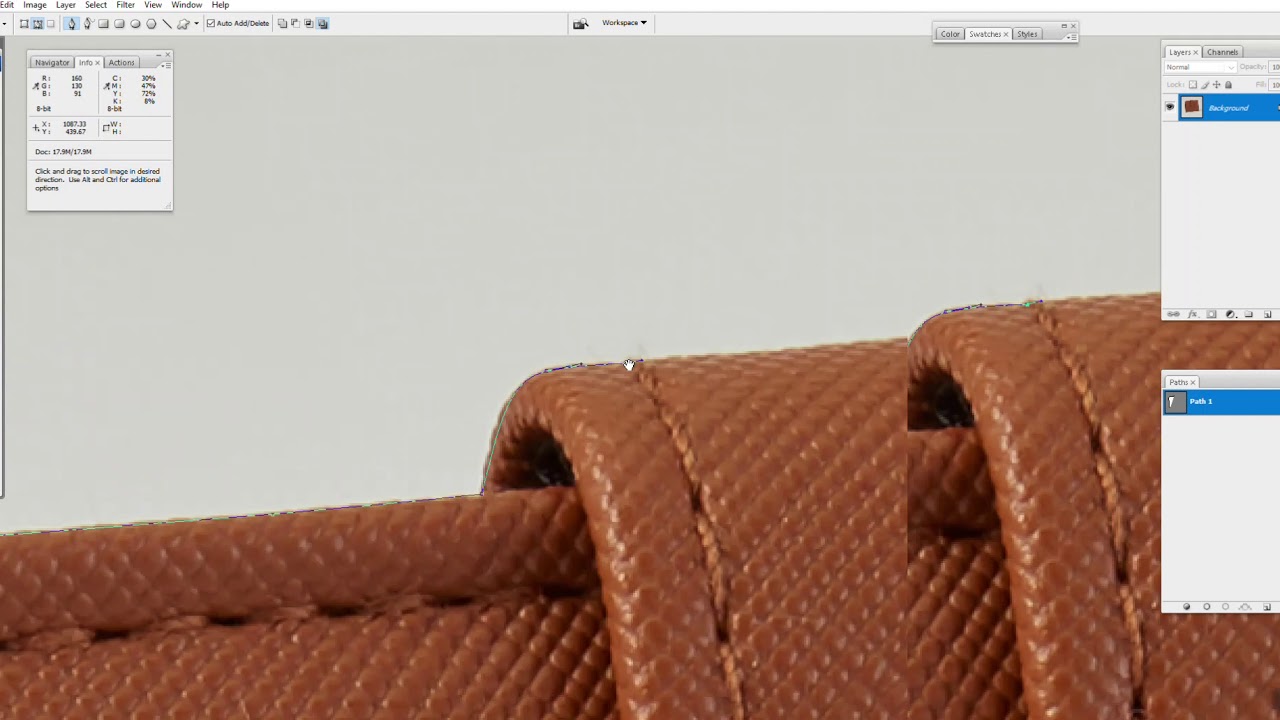
Task: Choose the Polygon shape tool
Action: 151,23
